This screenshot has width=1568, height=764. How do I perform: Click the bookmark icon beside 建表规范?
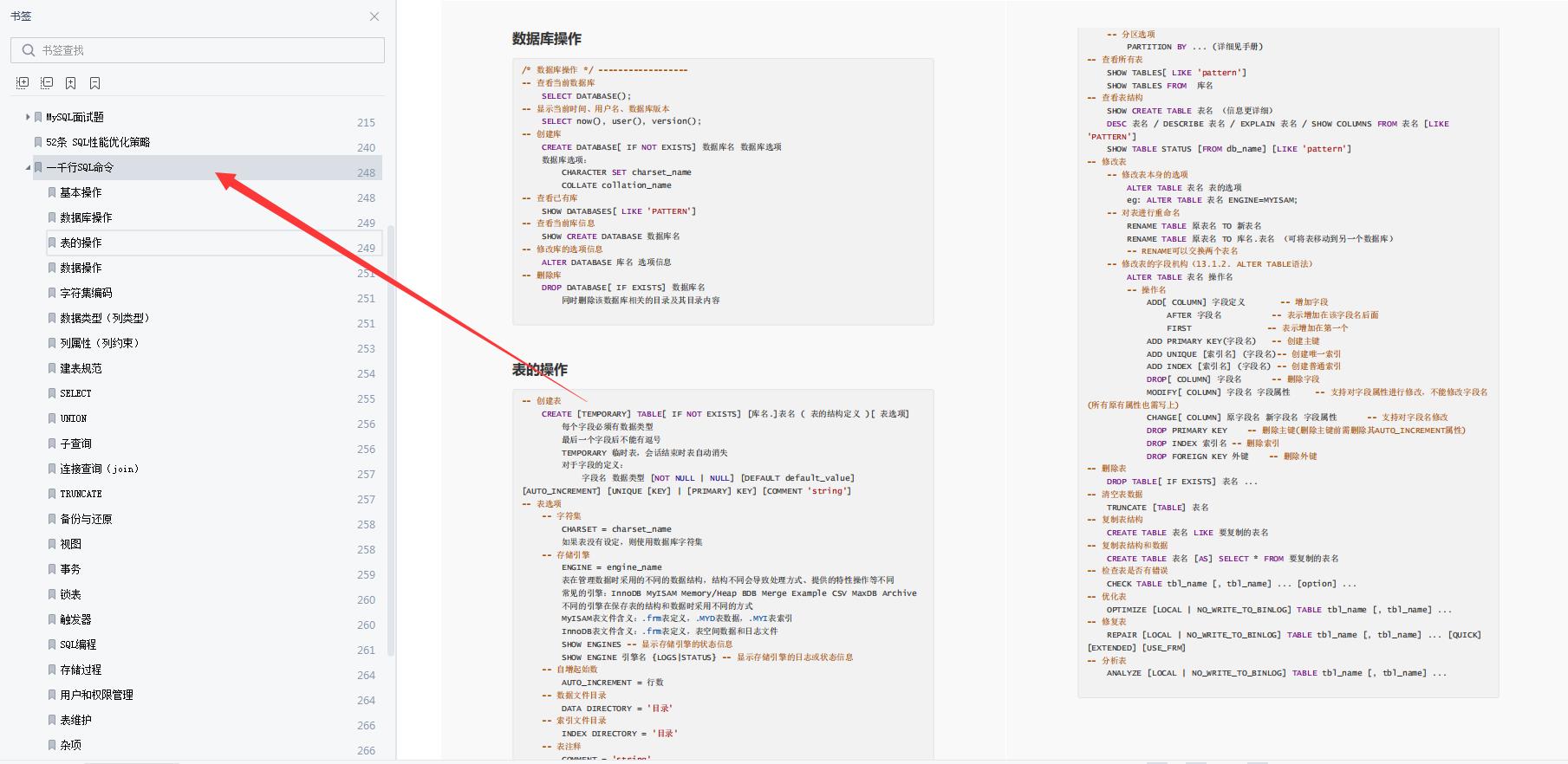click(52, 368)
